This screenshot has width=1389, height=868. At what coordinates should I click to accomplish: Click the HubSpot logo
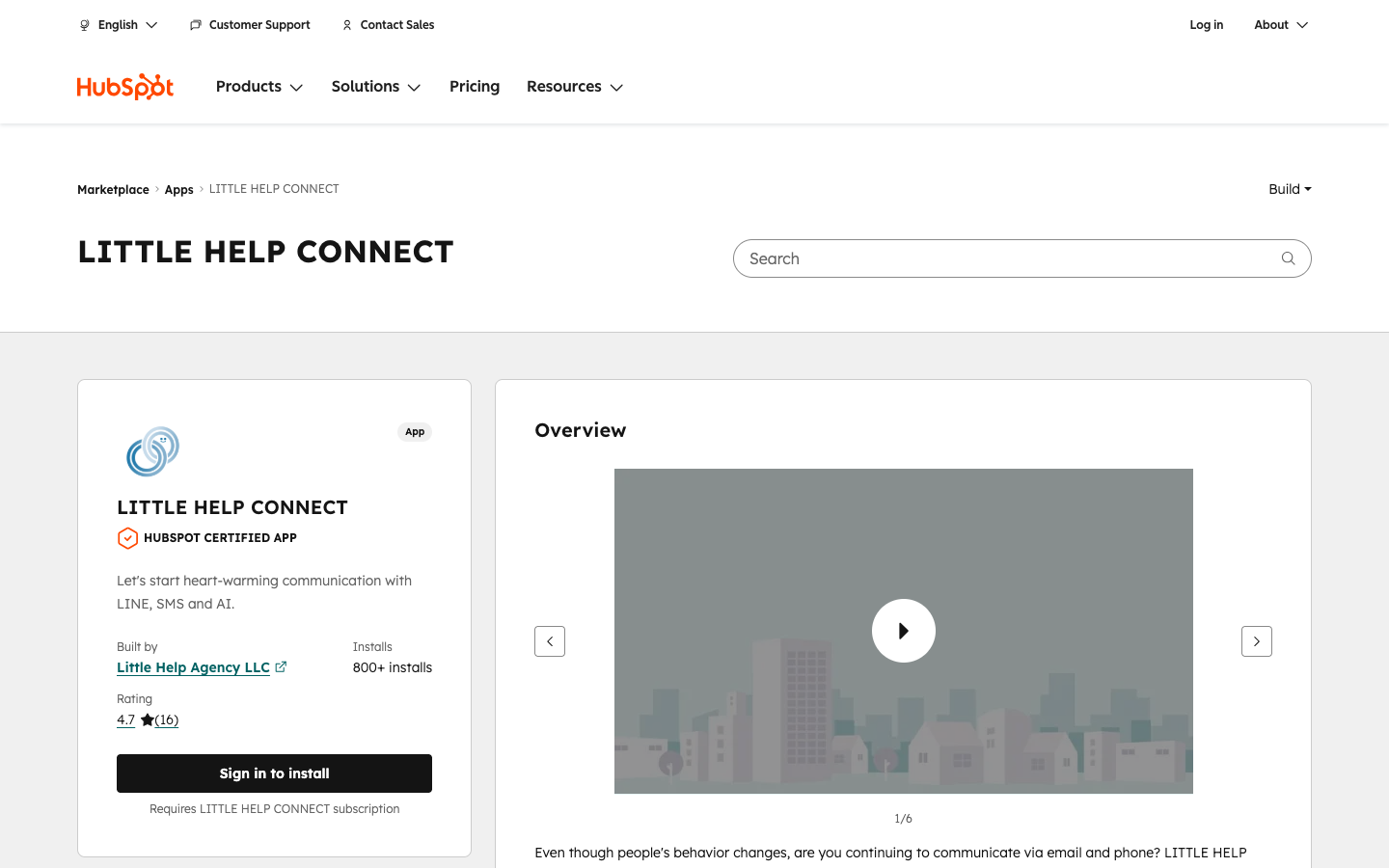point(124,86)
